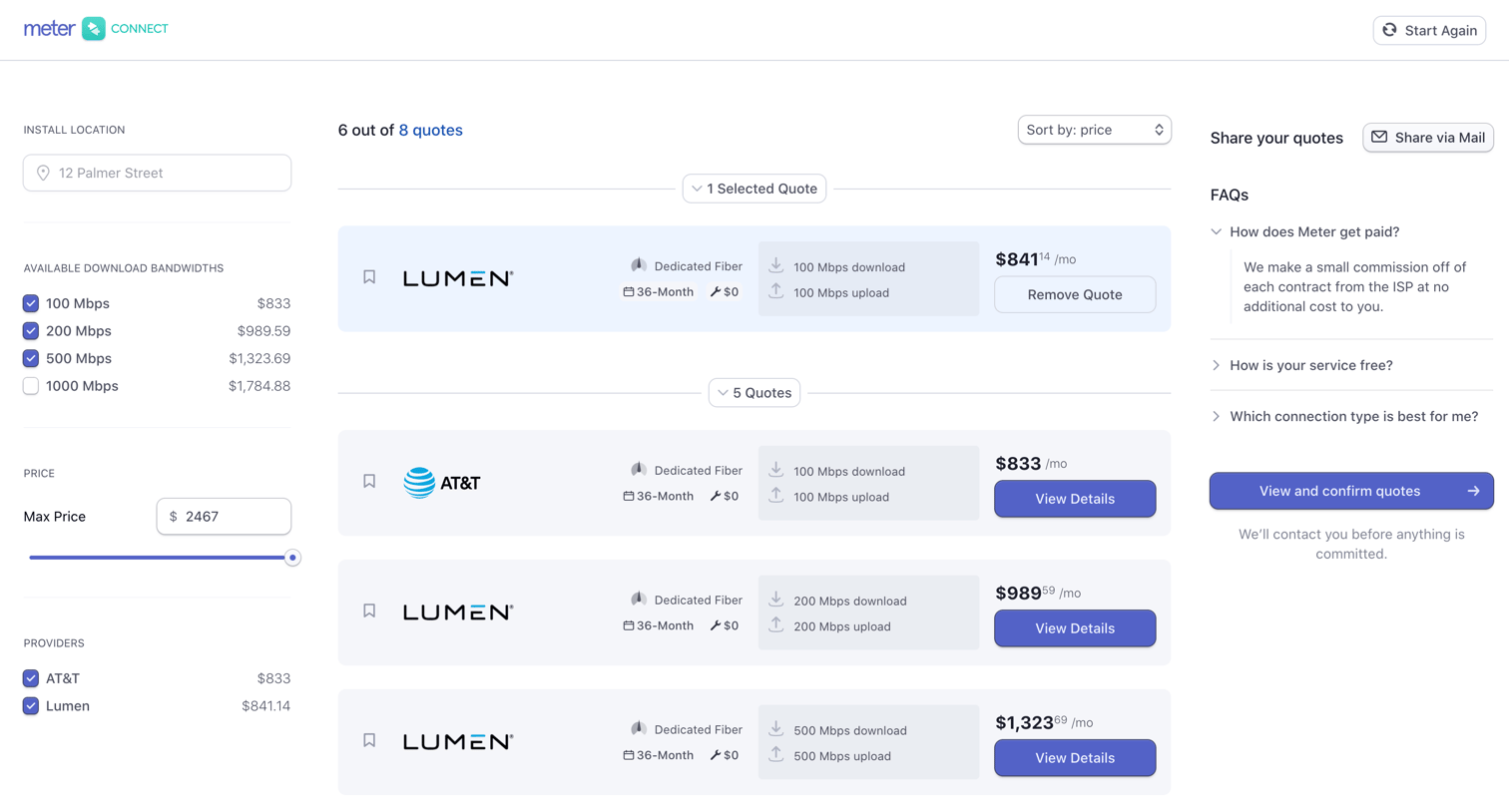Open the 8 quotes link
This screenshot has width=1509, height=812.
tap(431, 131)
